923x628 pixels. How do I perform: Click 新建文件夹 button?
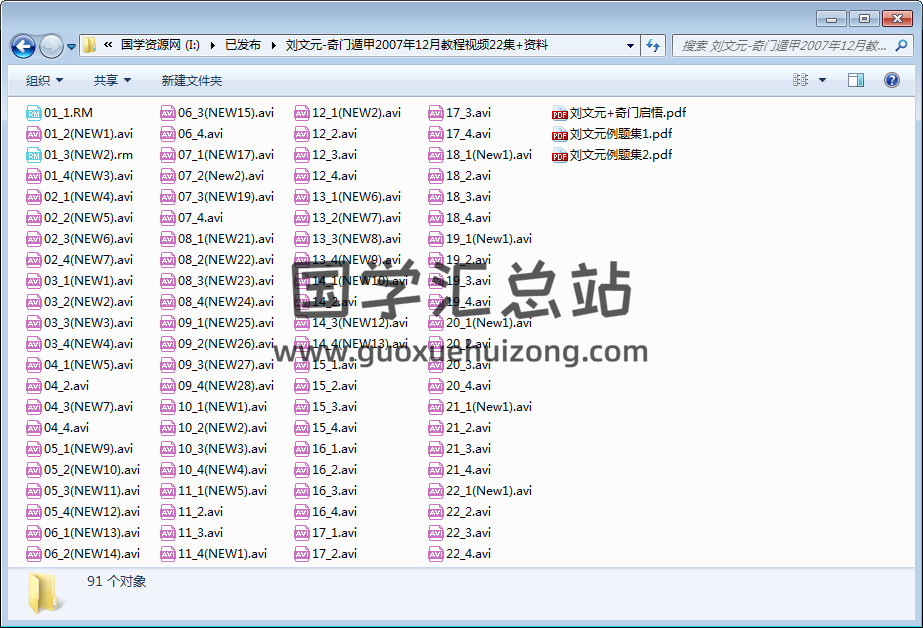click(192, 80)
